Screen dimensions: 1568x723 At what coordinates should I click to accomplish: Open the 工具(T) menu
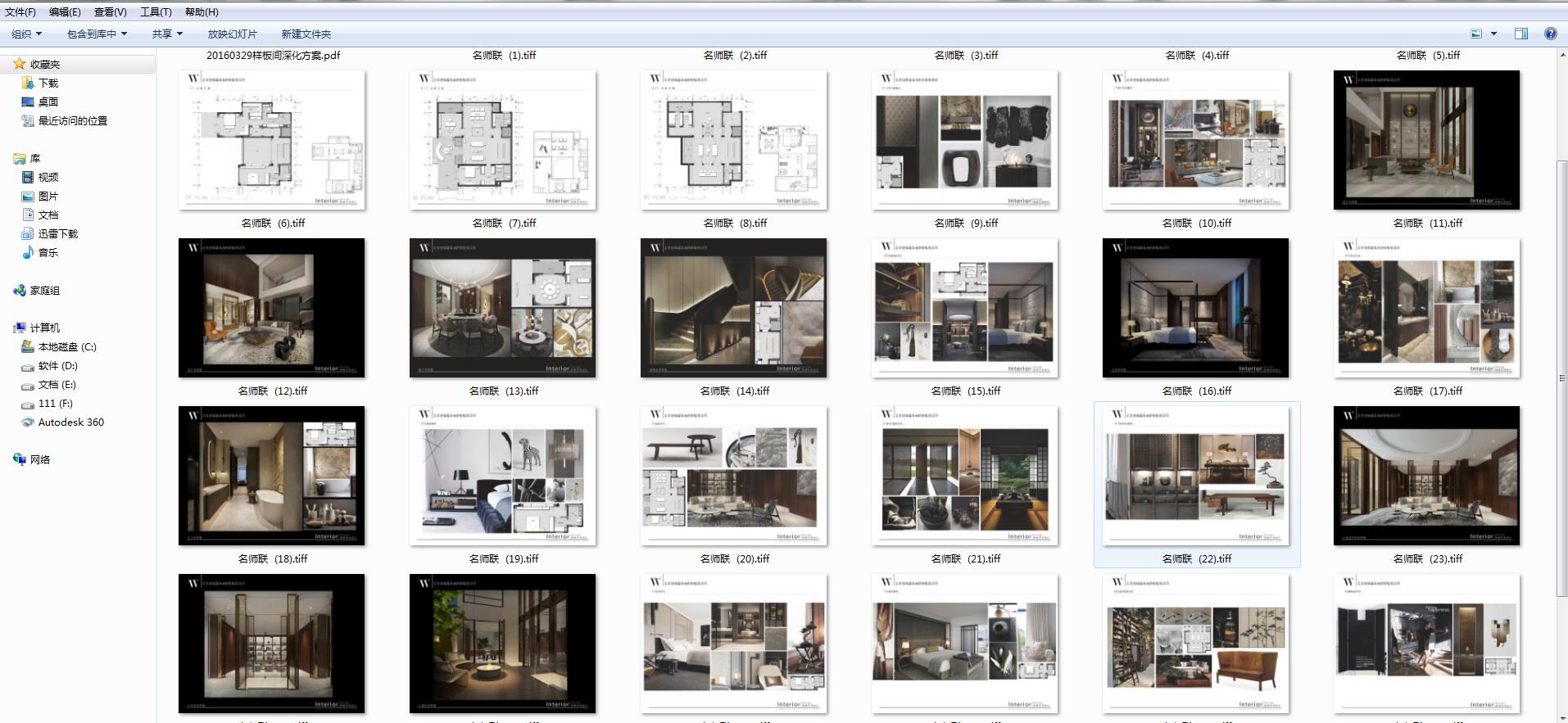[156, 12]
